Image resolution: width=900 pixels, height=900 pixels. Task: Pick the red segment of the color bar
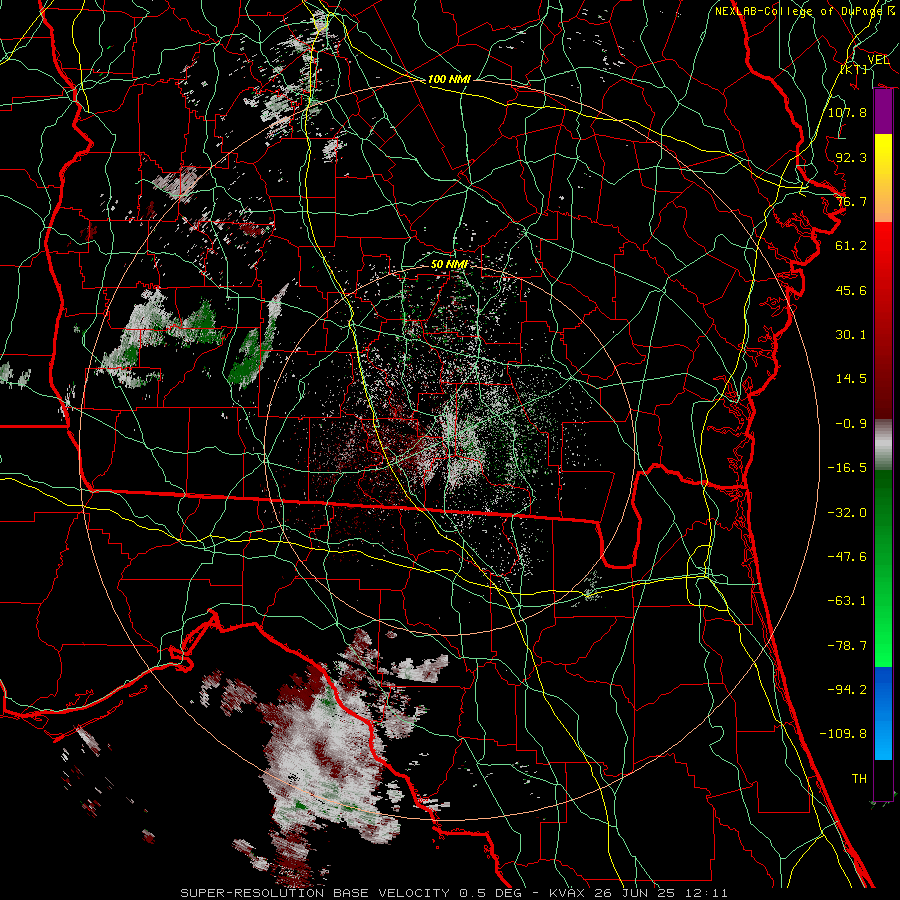[x=883, y=320]
